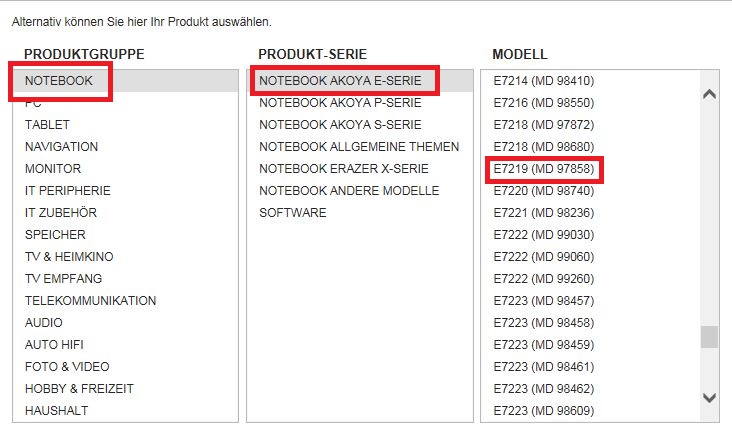The width and height of the screenshot is (732, 448).
Task: Choose TABLET from product groups
Action: pyautogui.click(x=47, y=125)
